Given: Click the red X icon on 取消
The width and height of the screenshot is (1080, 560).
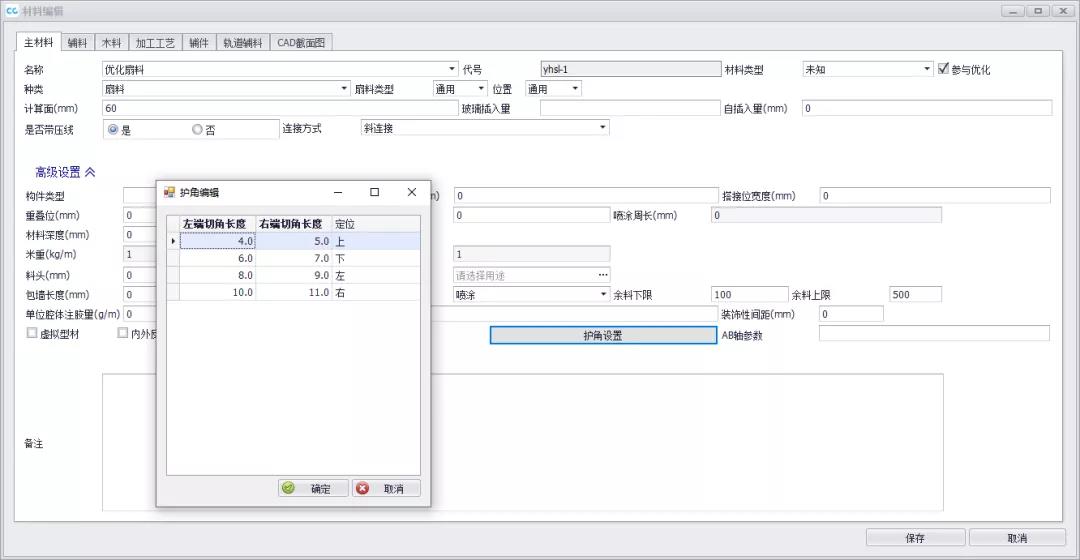Looking at the screenshot, I should (x=363, y=489).
